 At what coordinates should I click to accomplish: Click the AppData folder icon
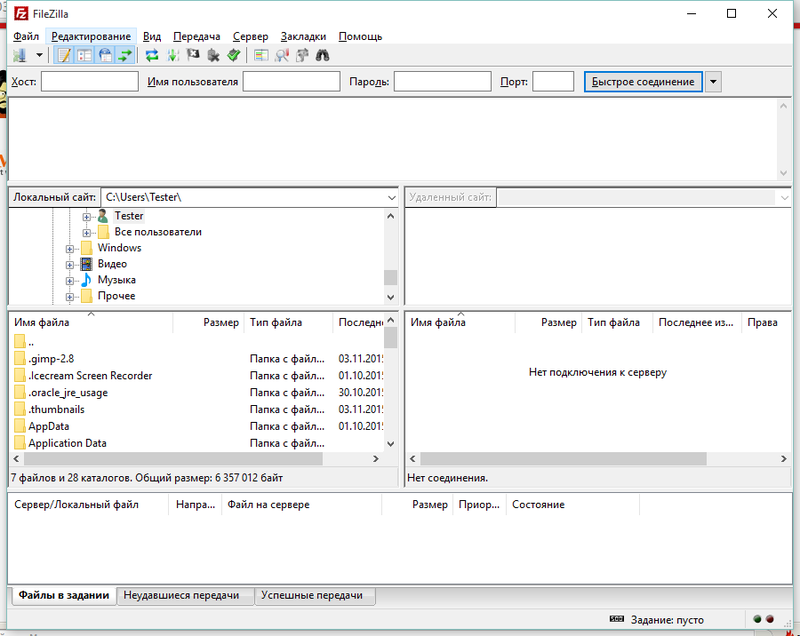[x=20, y=426]
